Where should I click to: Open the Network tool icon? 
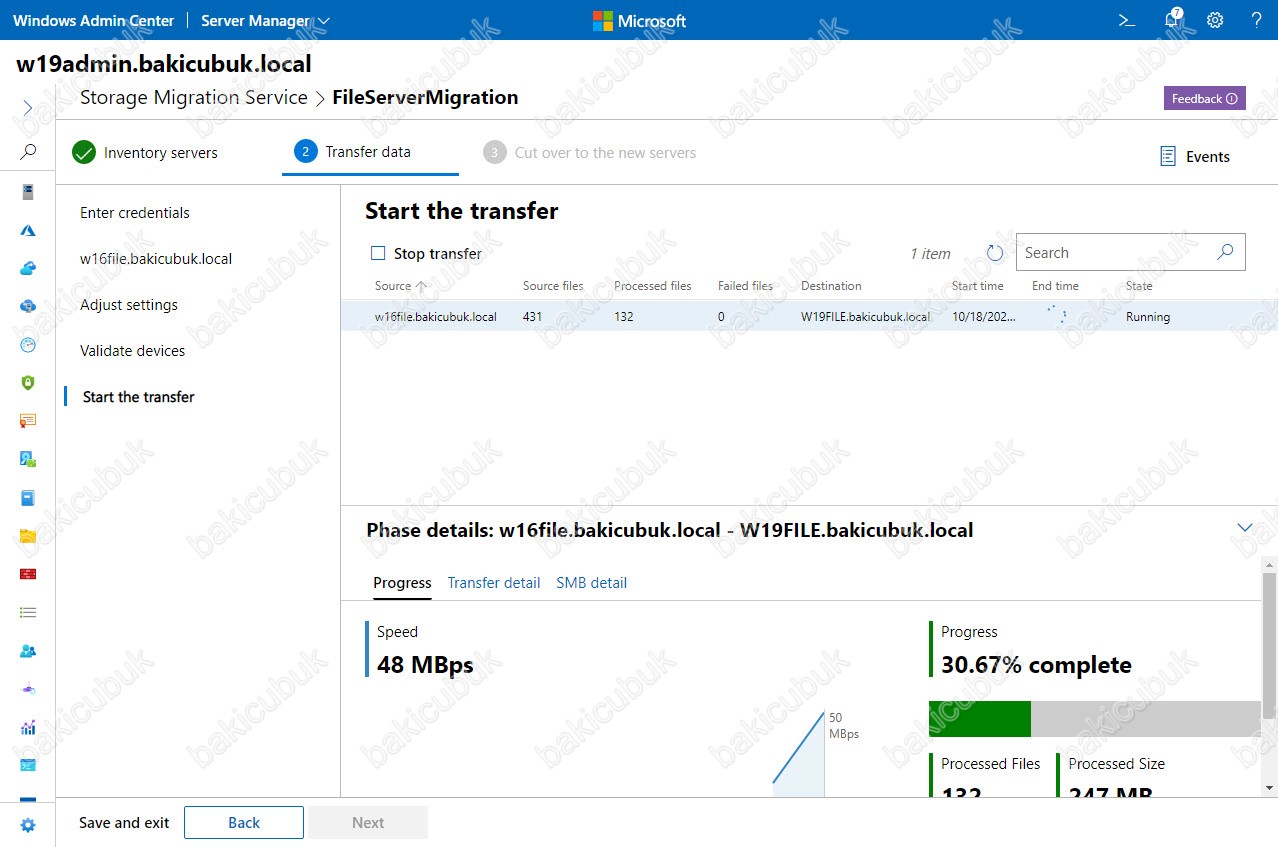28,689
